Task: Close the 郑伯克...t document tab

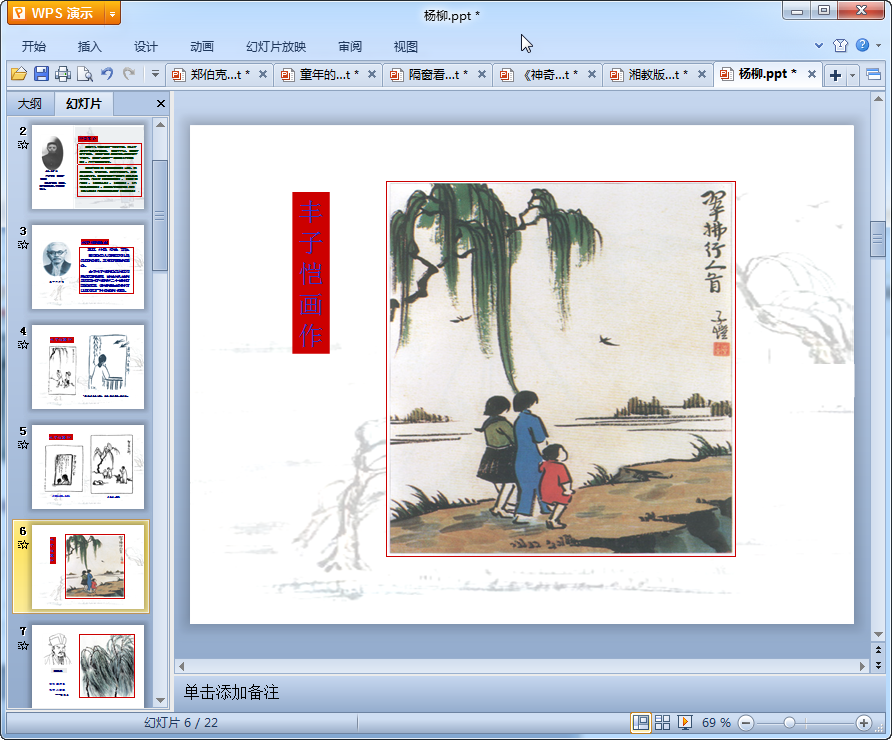Action: (x=263, y=74)
